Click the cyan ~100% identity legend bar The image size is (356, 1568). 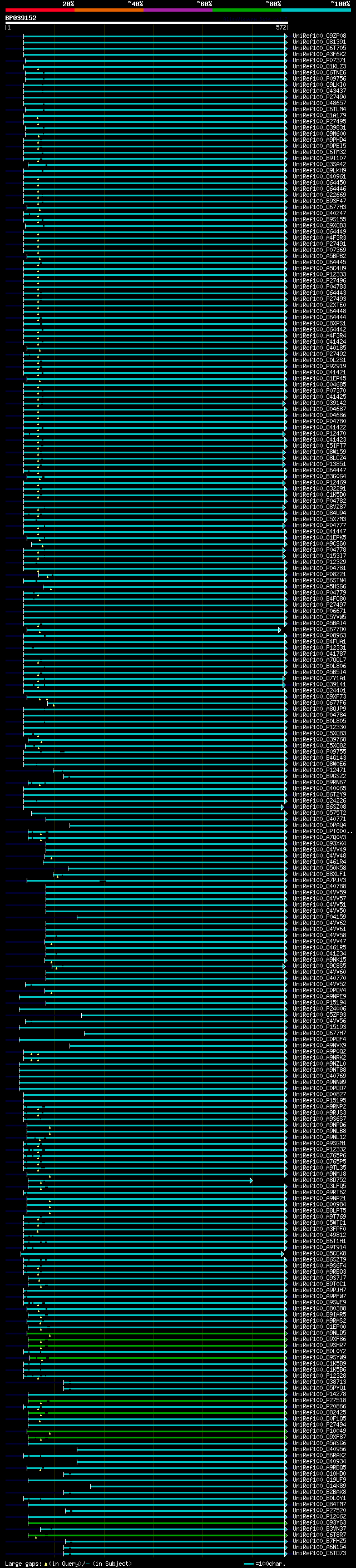tap(317, 10)
